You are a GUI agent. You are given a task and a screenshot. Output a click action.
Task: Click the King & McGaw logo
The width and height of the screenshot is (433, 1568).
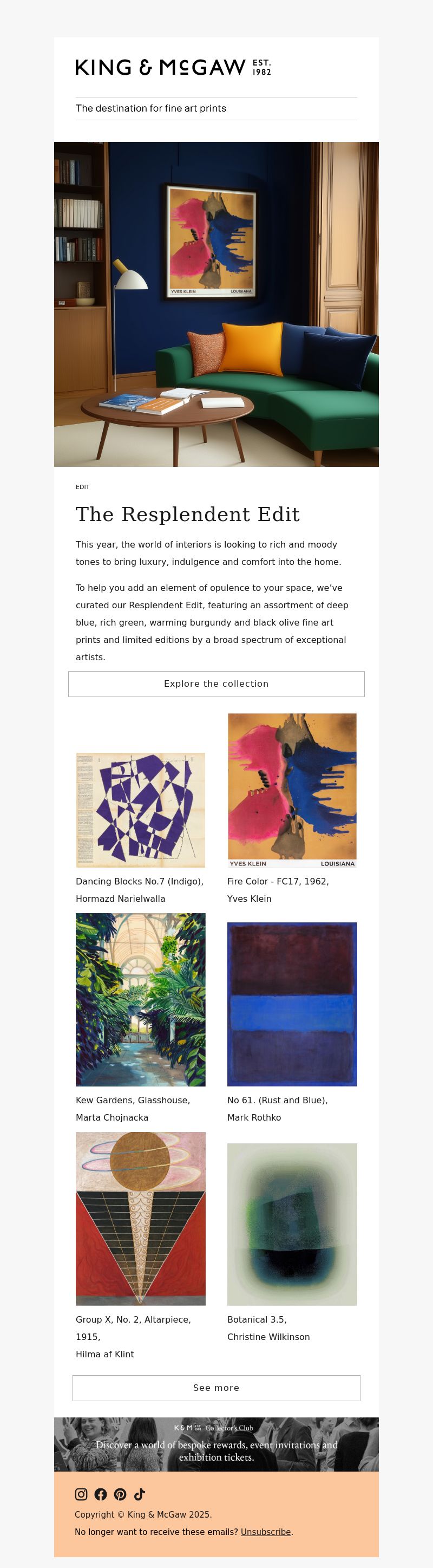(x=173, y=67)
